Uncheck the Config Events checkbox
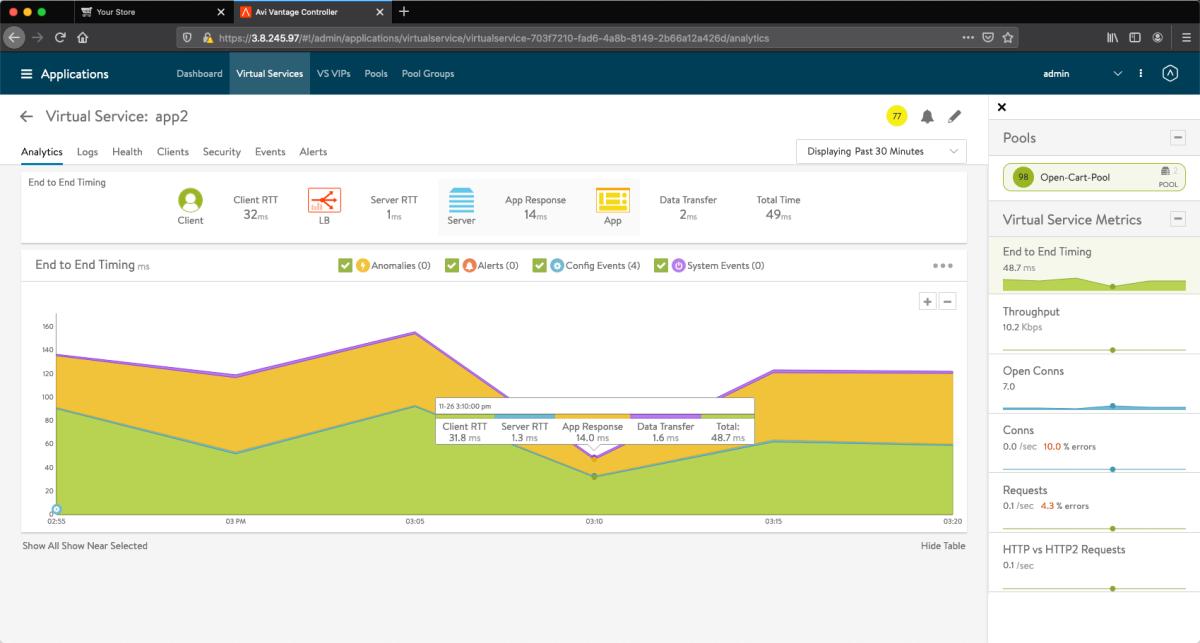 540,265
